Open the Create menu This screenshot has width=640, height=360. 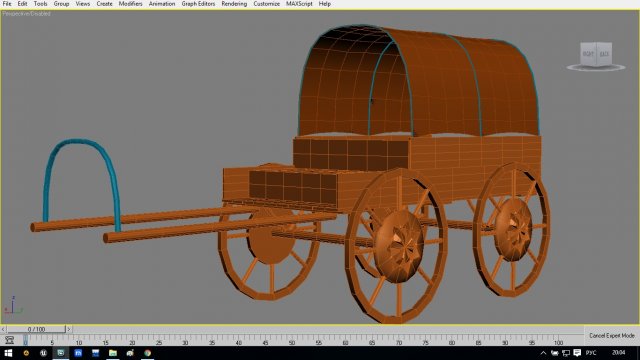(104, 4)
